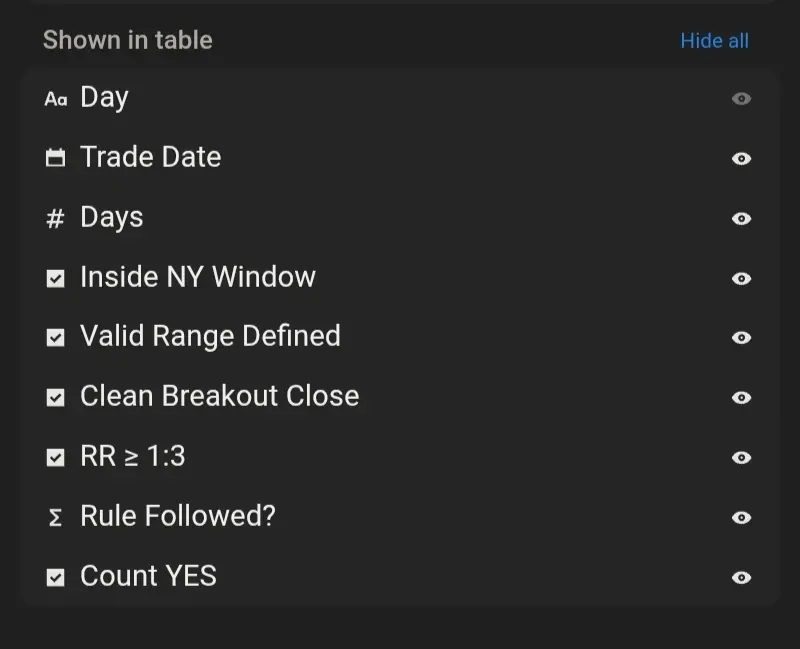Toggle the eye icon for RR ≥ 1:3
Image resolution: width=800 pixels, height=649 pixels.
click(741, 458)
